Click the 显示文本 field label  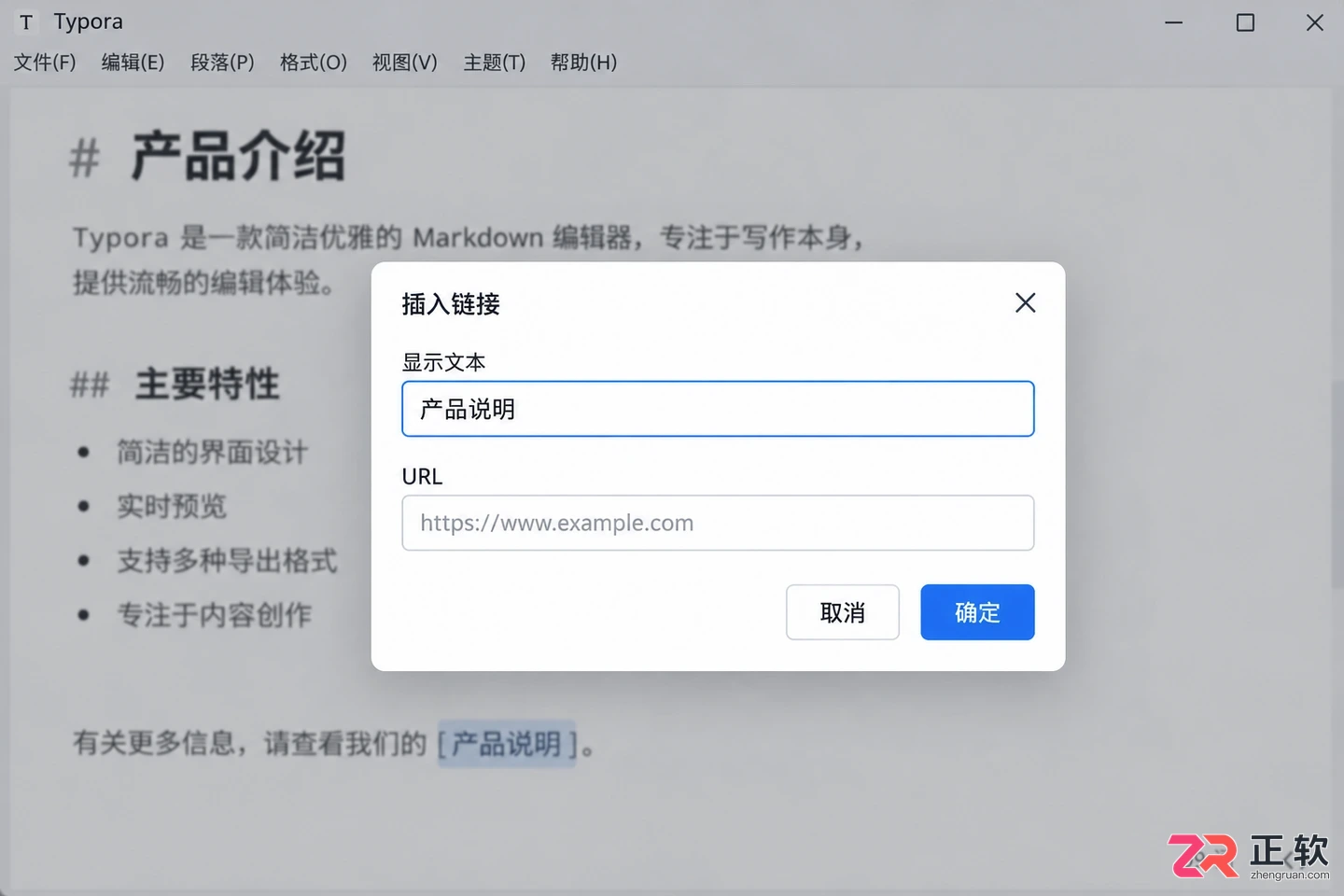pyautogui.click(x=443, y=362)
